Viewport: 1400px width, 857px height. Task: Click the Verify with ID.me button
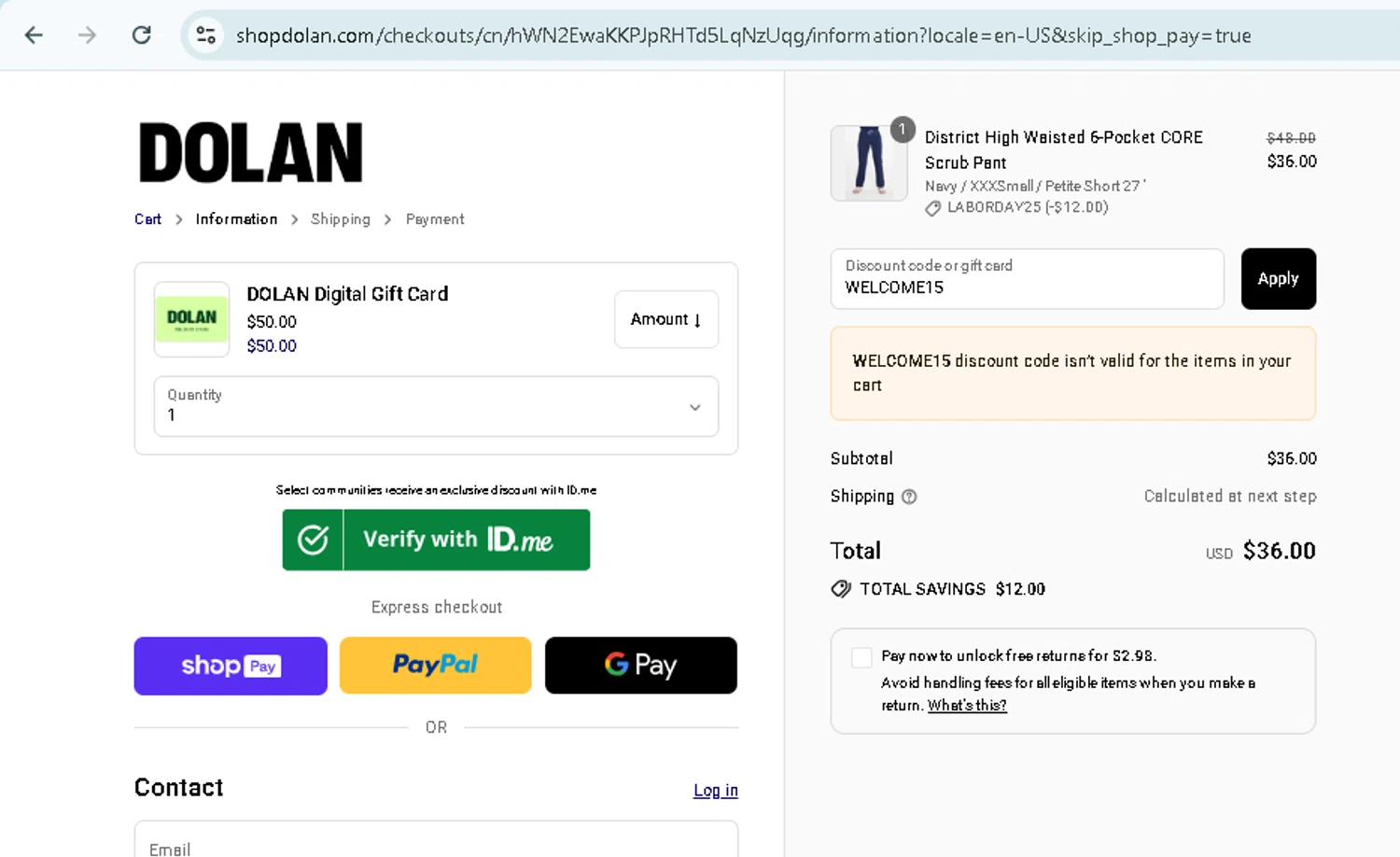pyautogui.click(x=436, y=540)
